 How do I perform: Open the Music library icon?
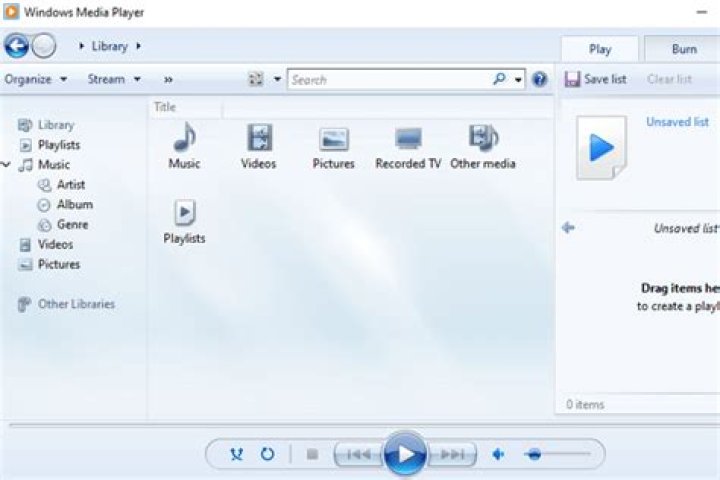[184, 139]
